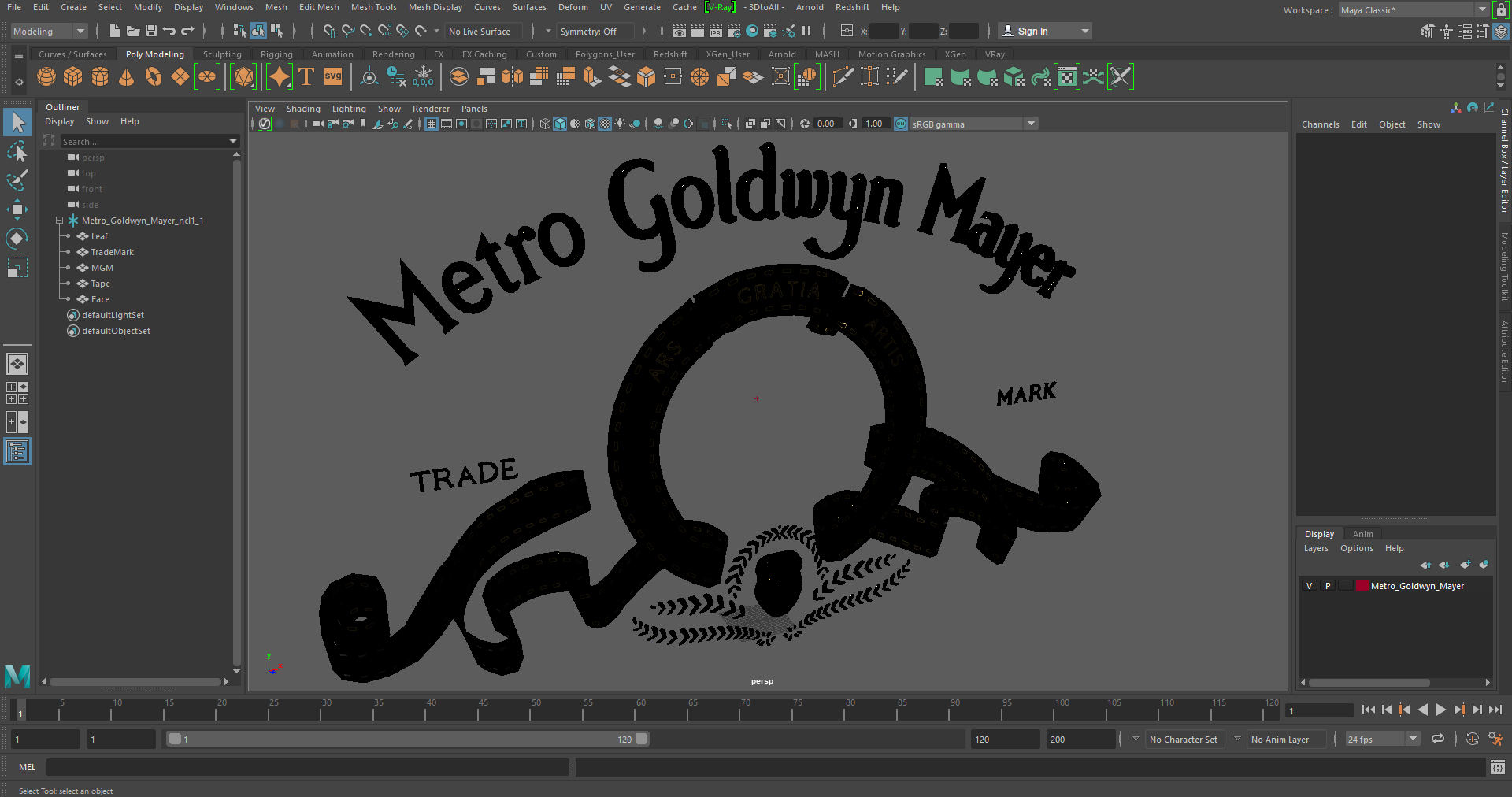Switch to the four-pane layout icon

click(x=17, y=393)
